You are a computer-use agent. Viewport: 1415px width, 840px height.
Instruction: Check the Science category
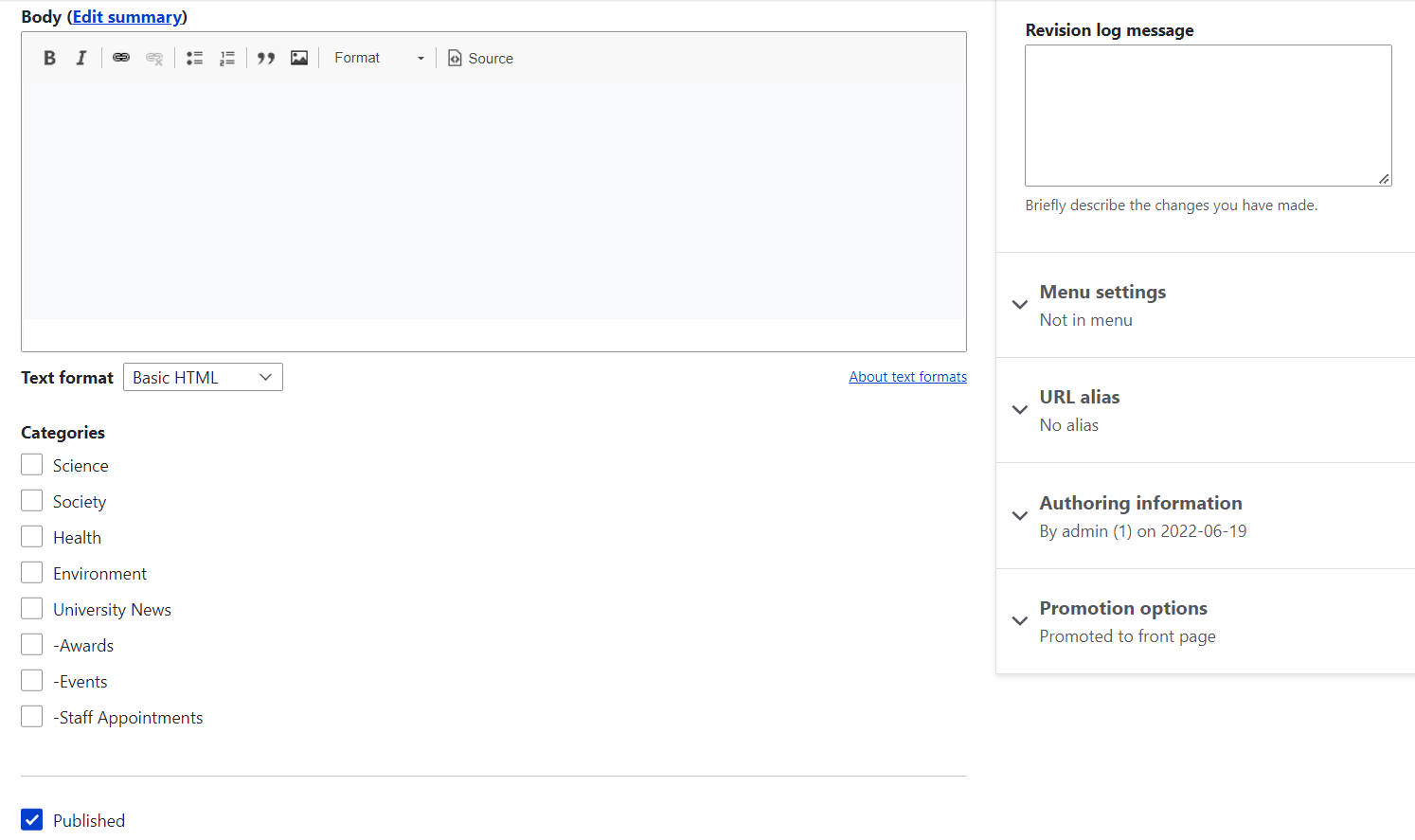(x=32, y=465)
